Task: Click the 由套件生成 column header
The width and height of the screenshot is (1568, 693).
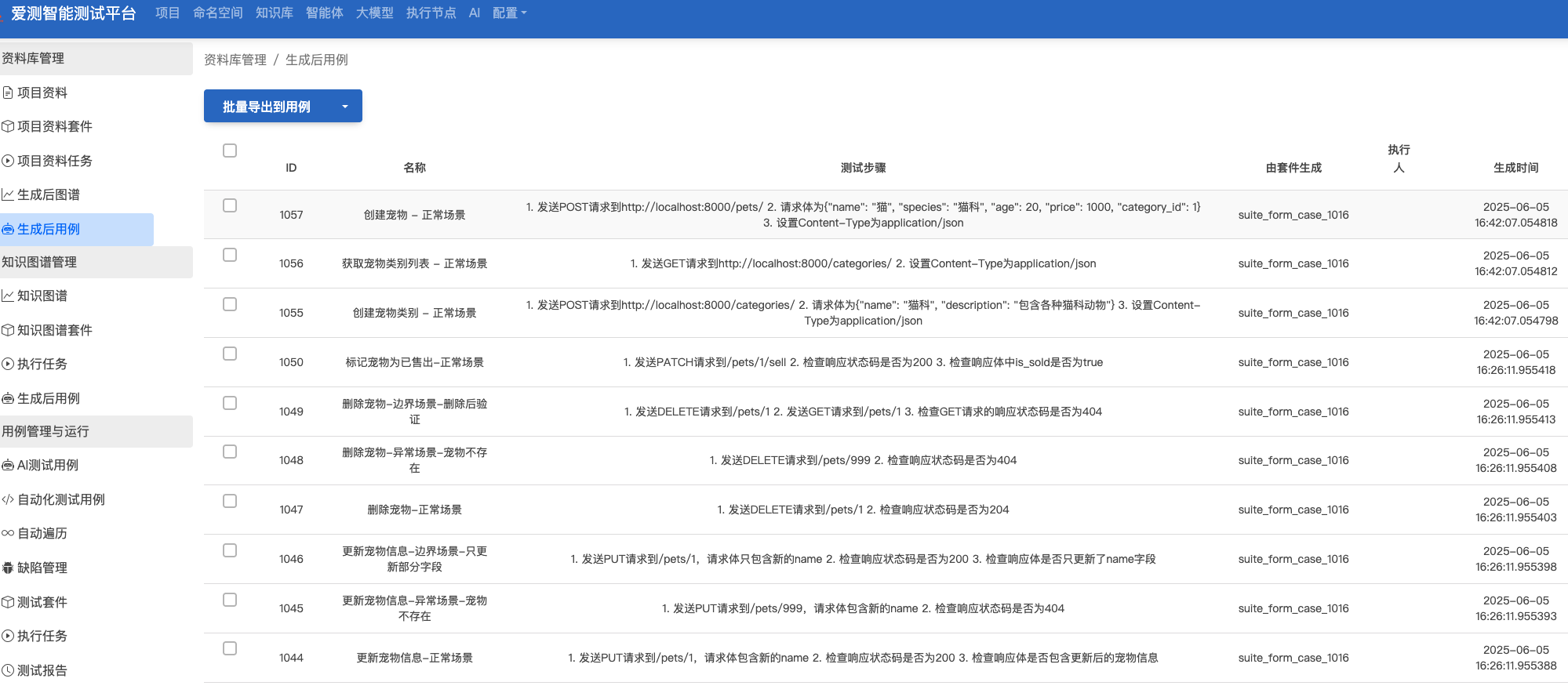Action: pos(1293,168)
